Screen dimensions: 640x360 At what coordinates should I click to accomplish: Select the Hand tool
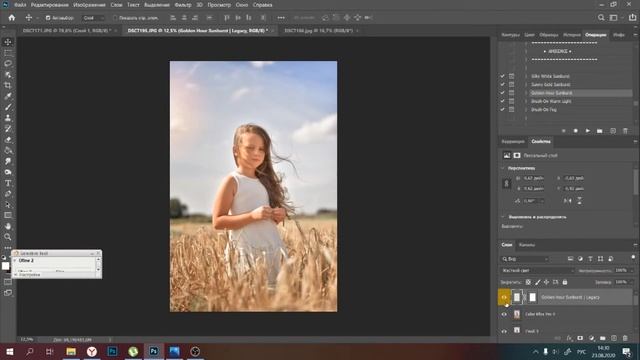coord(8,226)
